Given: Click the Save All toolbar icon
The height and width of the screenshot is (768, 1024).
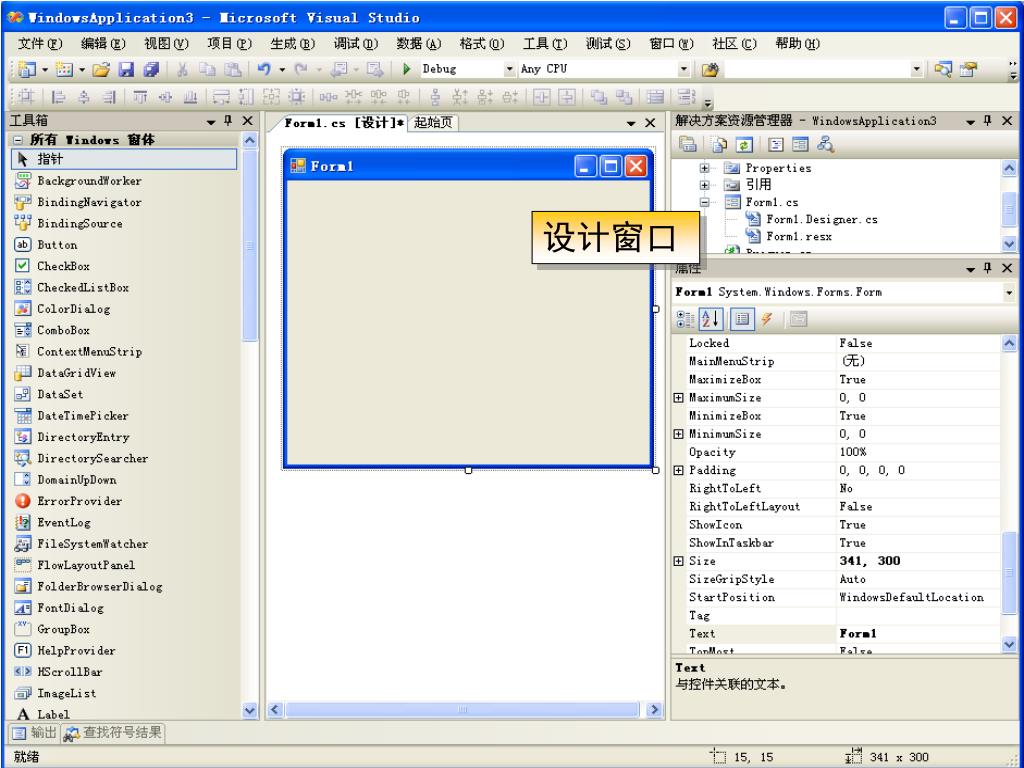Looking at the screenshot, I should 152,69.
